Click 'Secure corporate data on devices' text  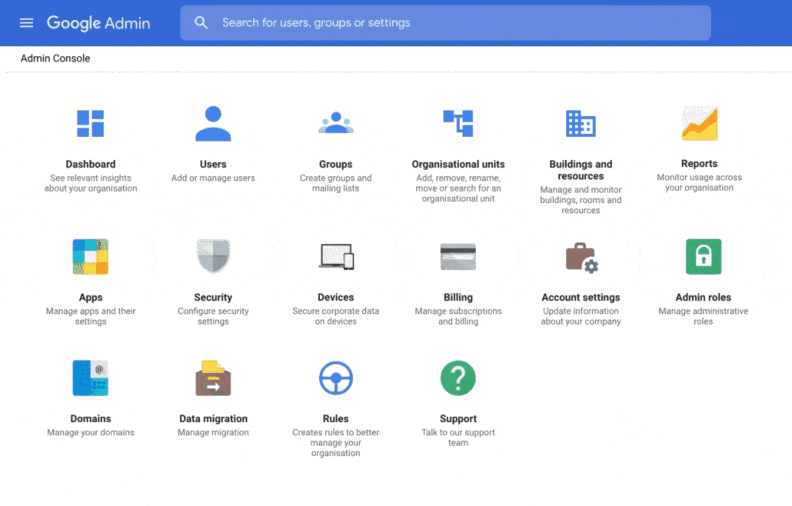(336, 317)
